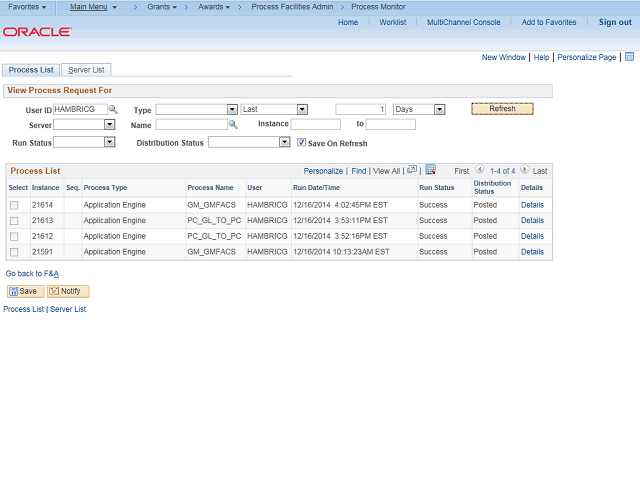Open Process Monitor breadcrumb
640x480 pixels.
[x=378, y=7]
